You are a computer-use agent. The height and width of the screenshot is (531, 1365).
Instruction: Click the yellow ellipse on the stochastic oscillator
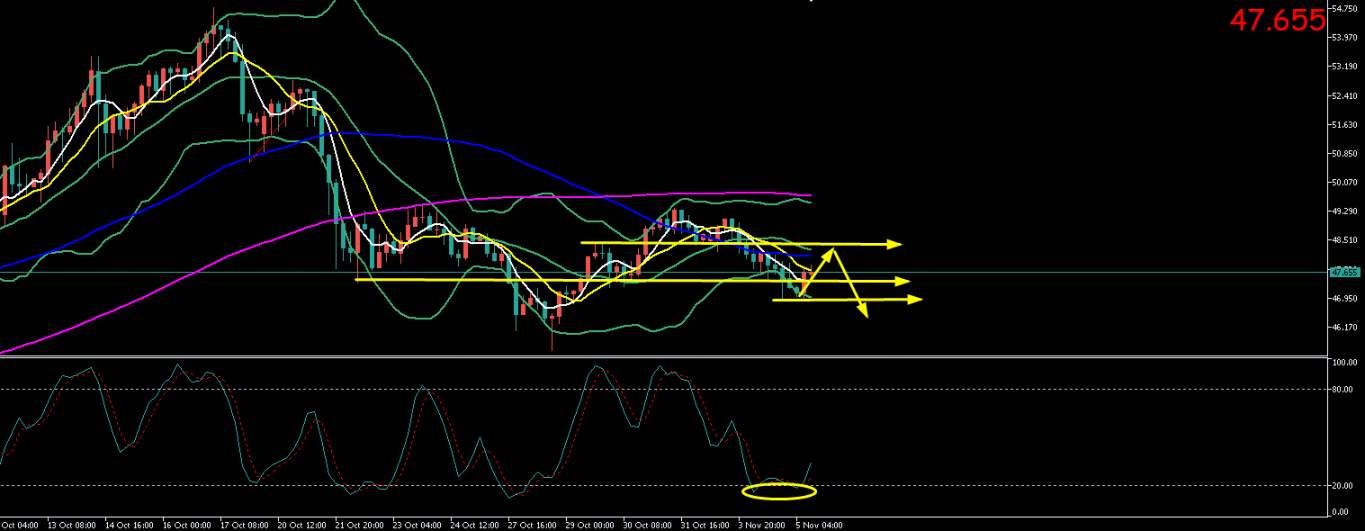coord(779,491)
